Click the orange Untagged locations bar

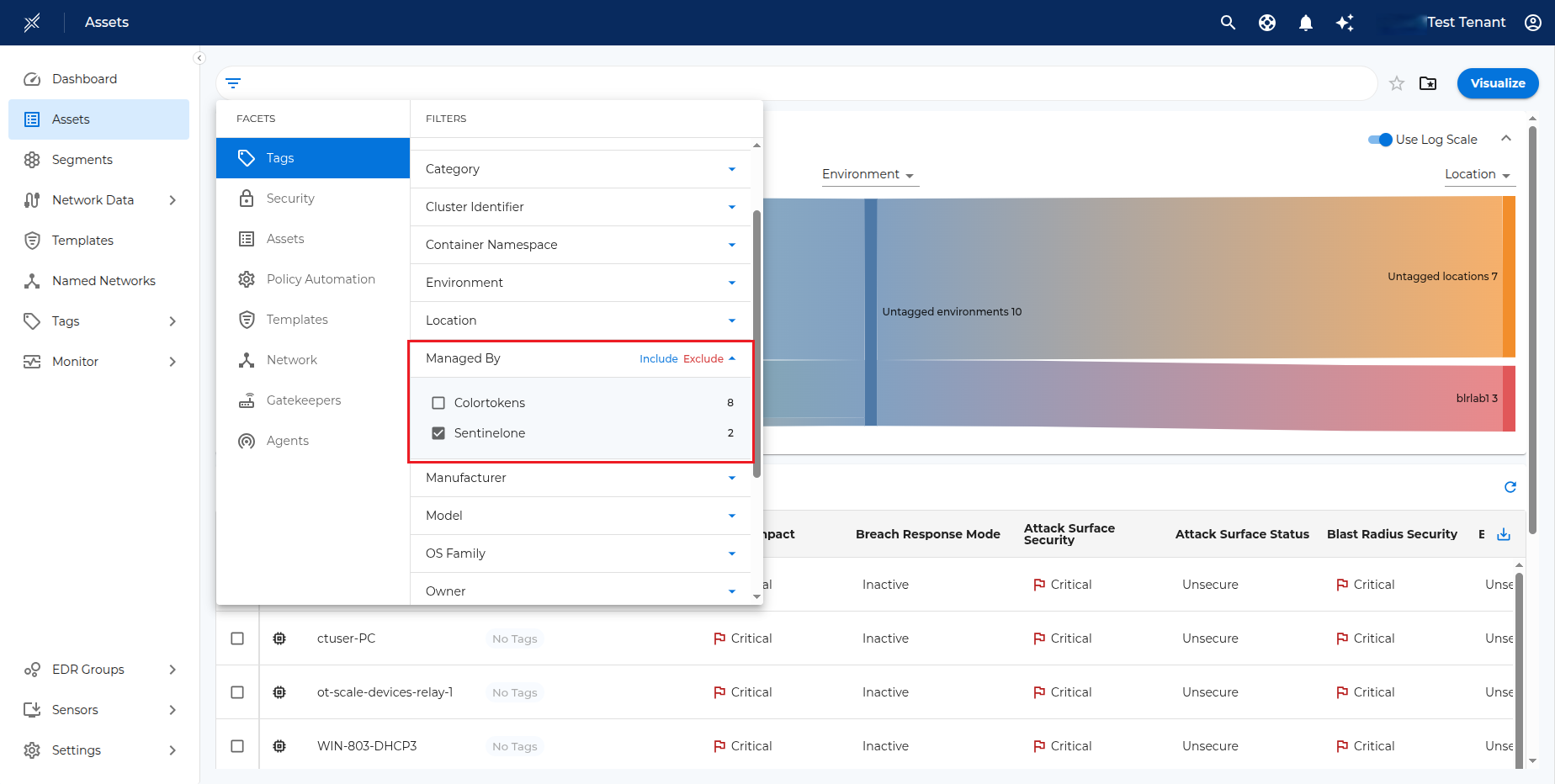click(x=1509, y=276)
